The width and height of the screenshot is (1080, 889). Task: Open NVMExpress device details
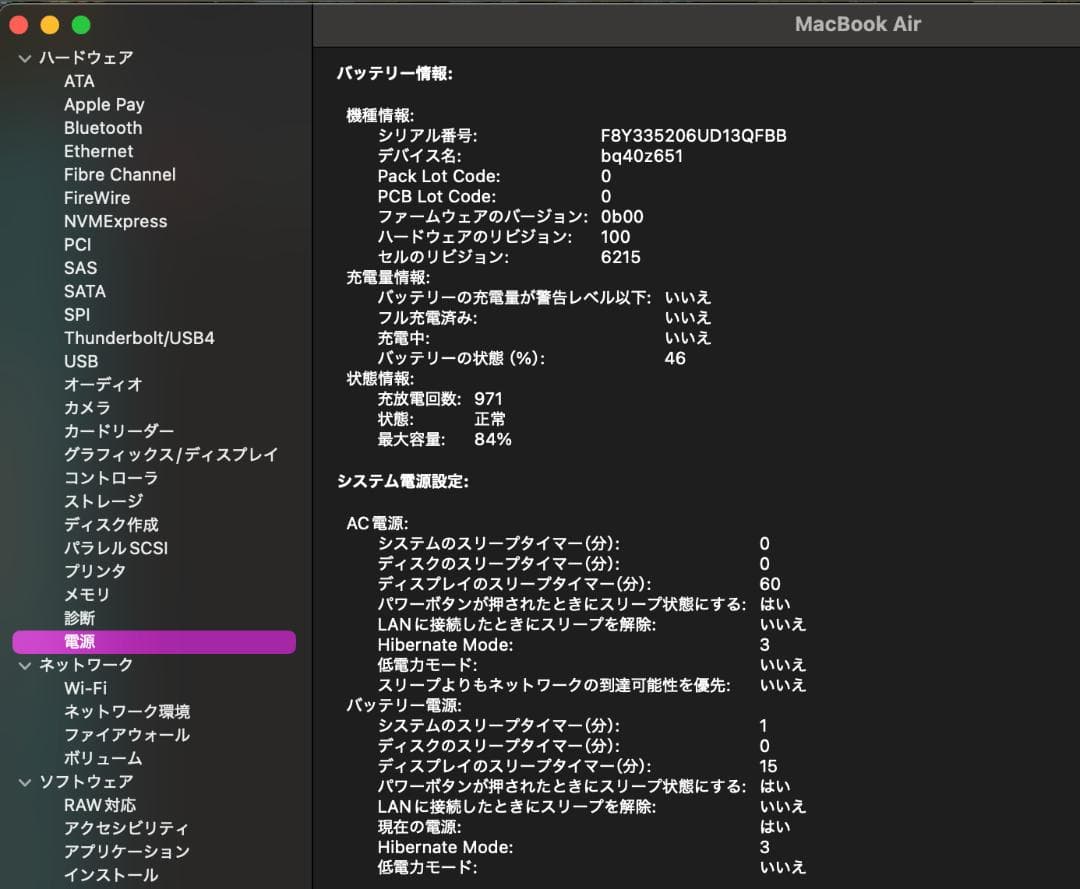pos(115,221)
